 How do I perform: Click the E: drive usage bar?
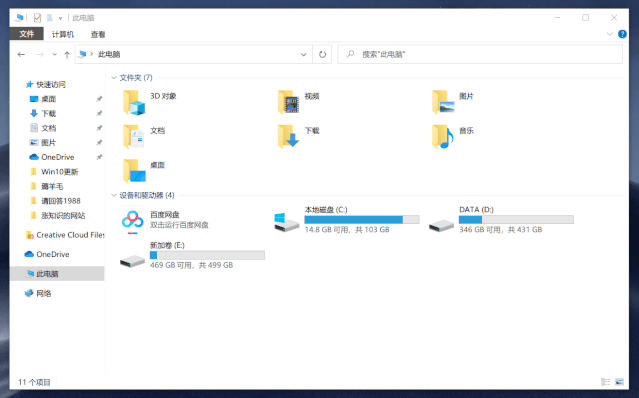point(207,255)
